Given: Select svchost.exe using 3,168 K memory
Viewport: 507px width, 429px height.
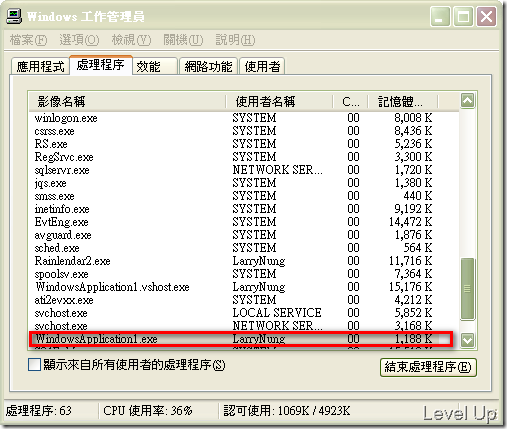Looking at the screenshot, I should click(x=244, y=326).
